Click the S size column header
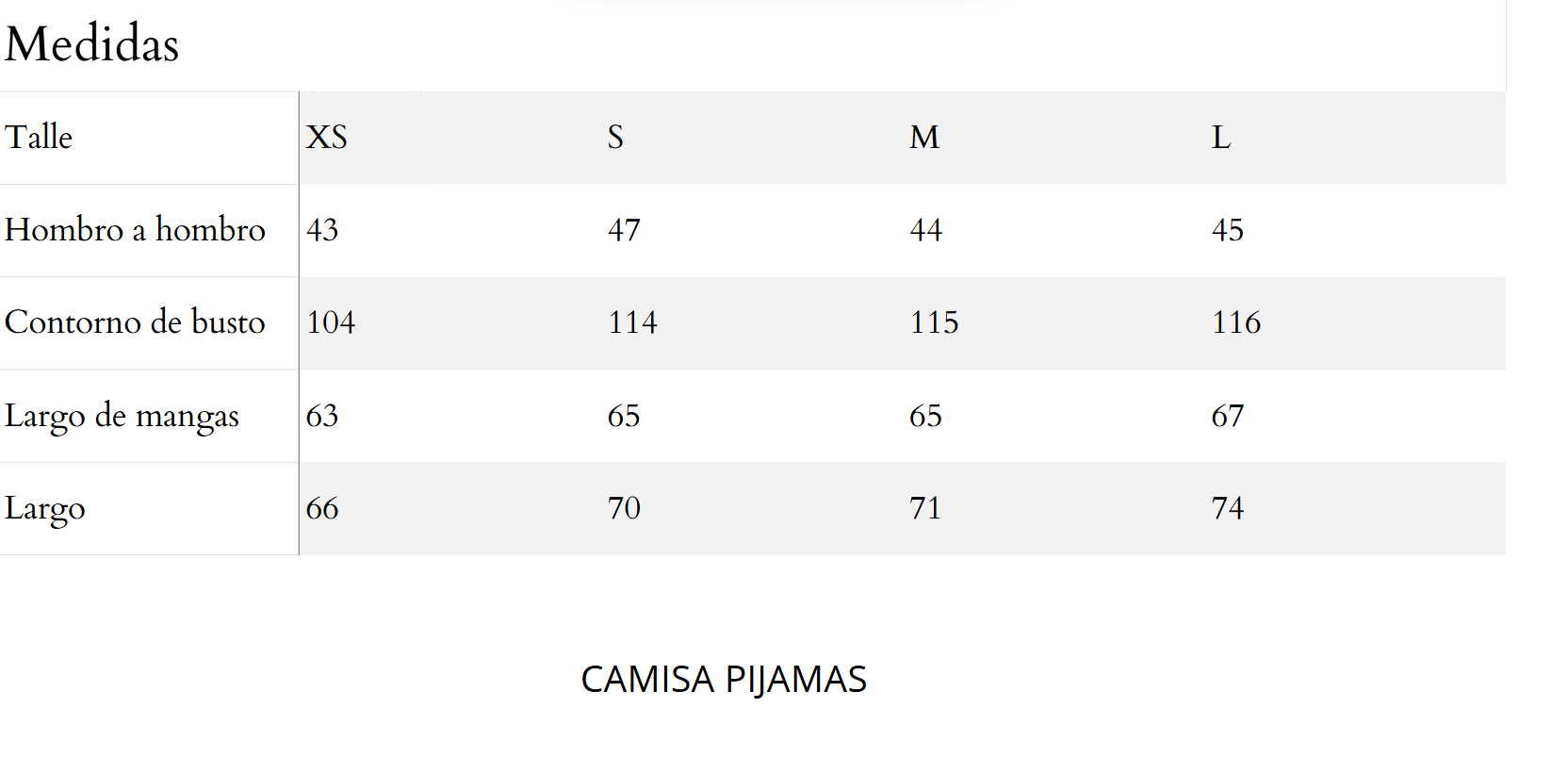This screenshot has width=1568, height=774. pyautogui.click(x=615, y=138)
